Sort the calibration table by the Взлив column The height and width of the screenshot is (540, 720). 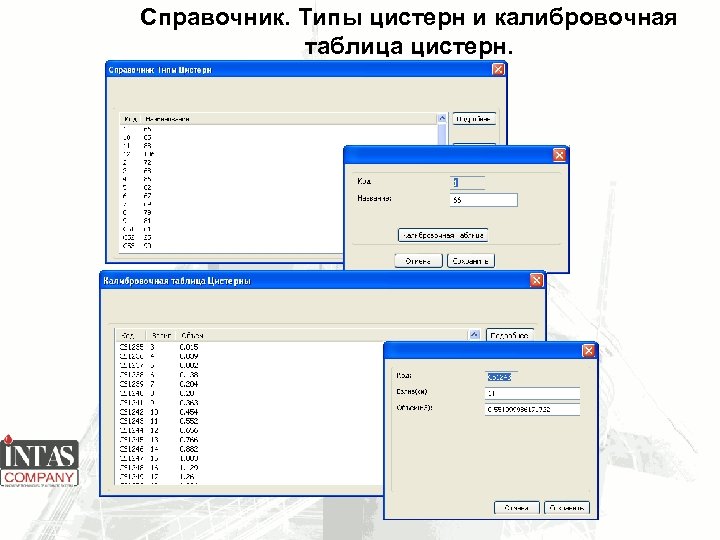coord(161,335)
